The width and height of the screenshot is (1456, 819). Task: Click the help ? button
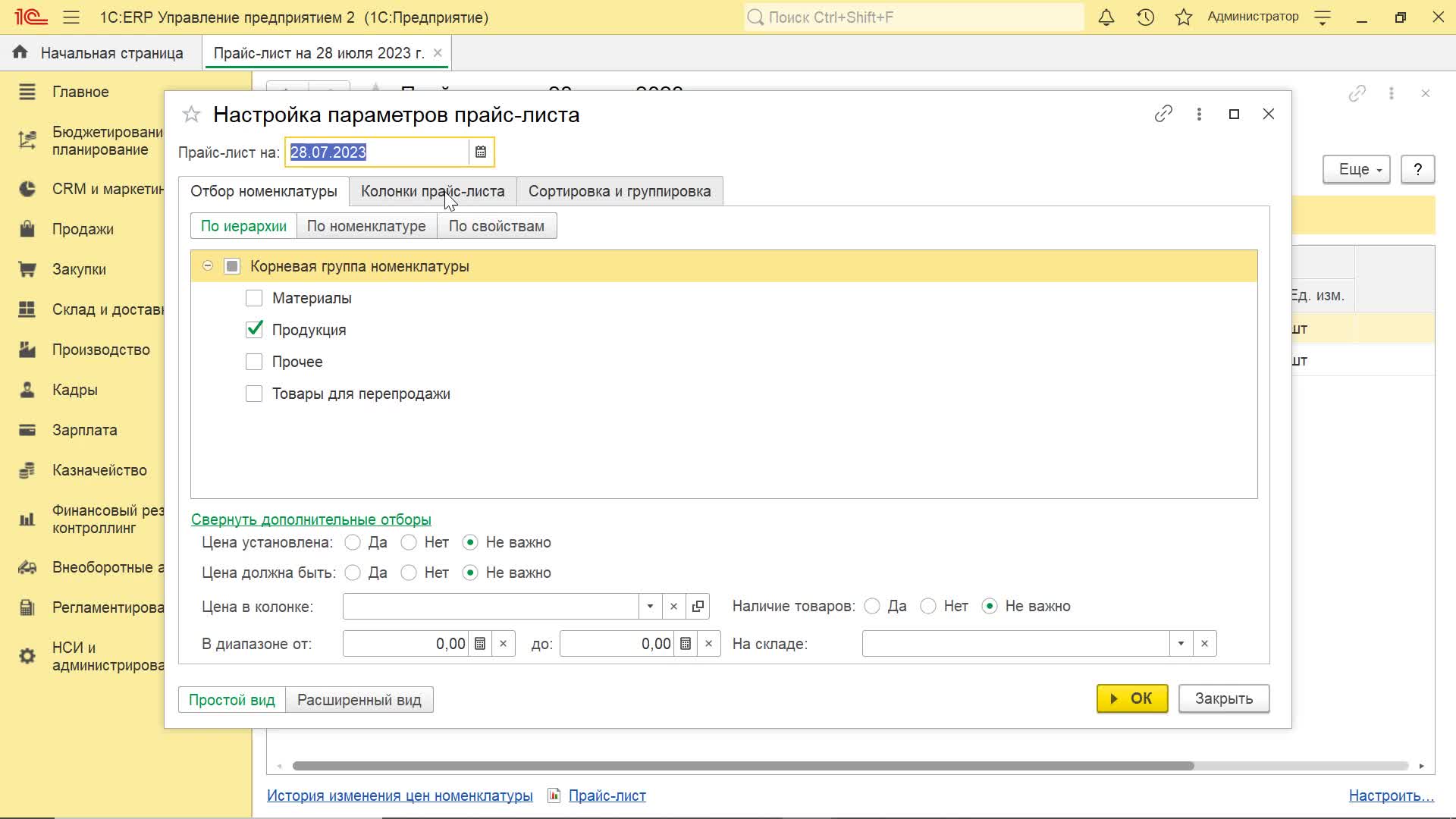1417,169
